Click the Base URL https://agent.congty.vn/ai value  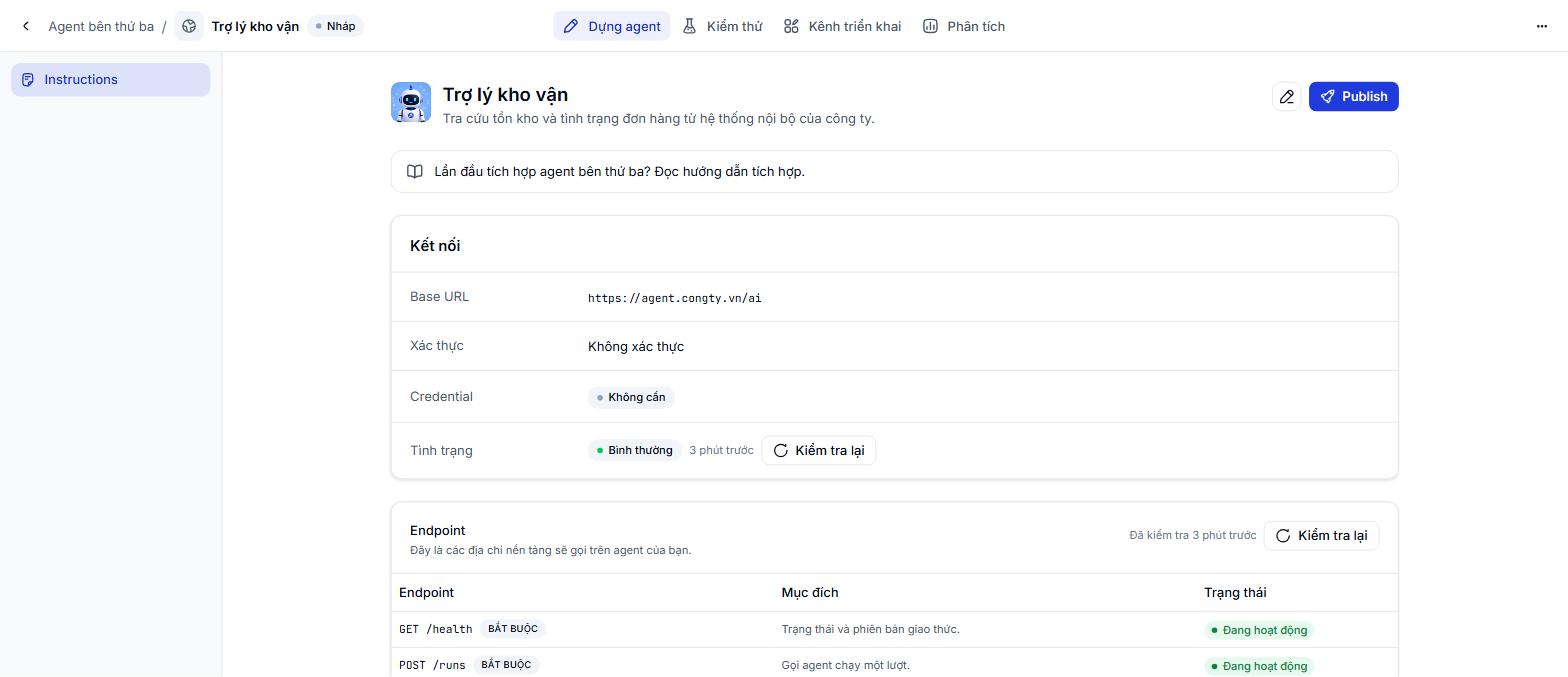pos(675,298)
